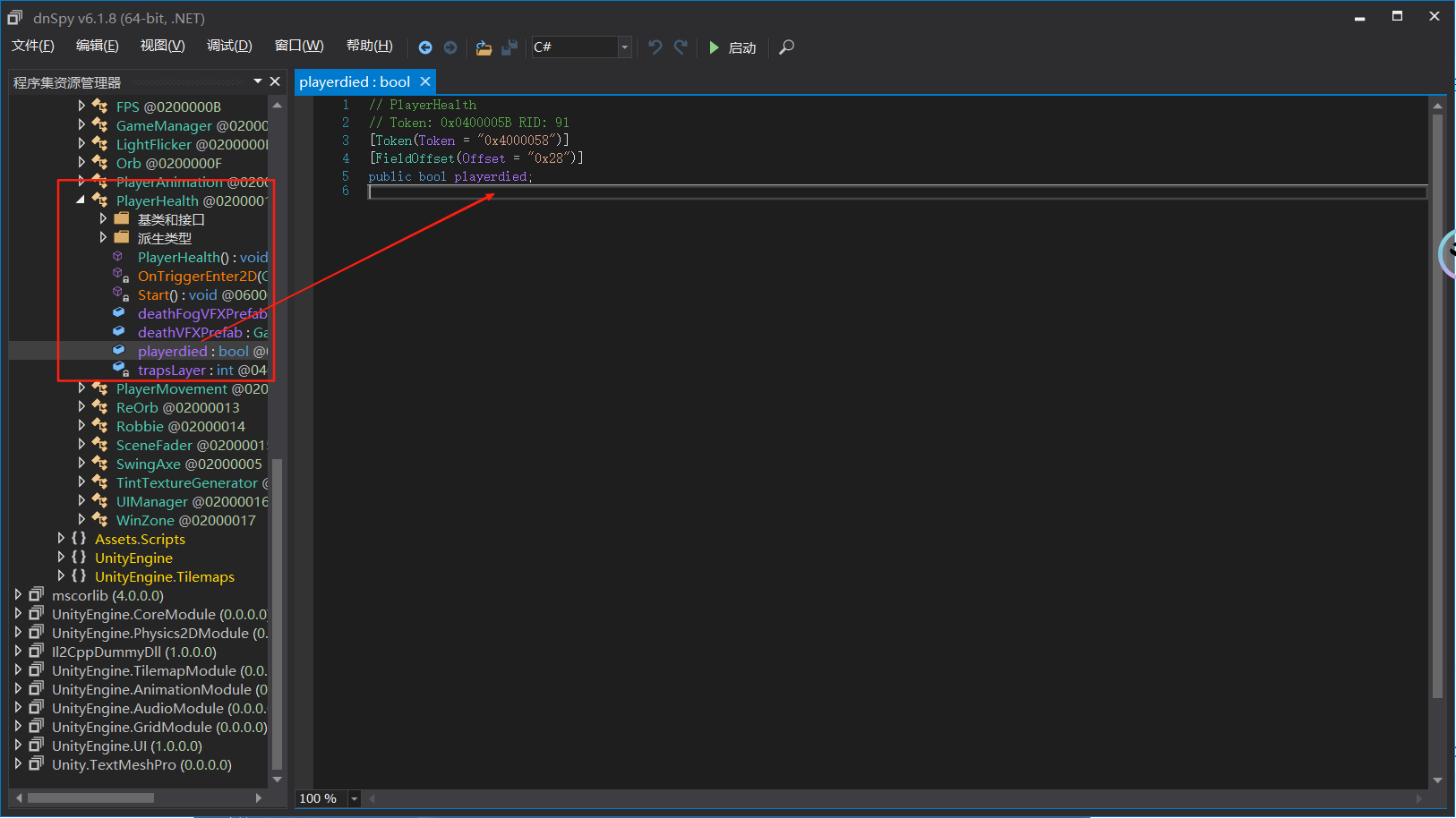Open the 视图(V) menu
This screenshot has height=818, width=1456.
162,46
